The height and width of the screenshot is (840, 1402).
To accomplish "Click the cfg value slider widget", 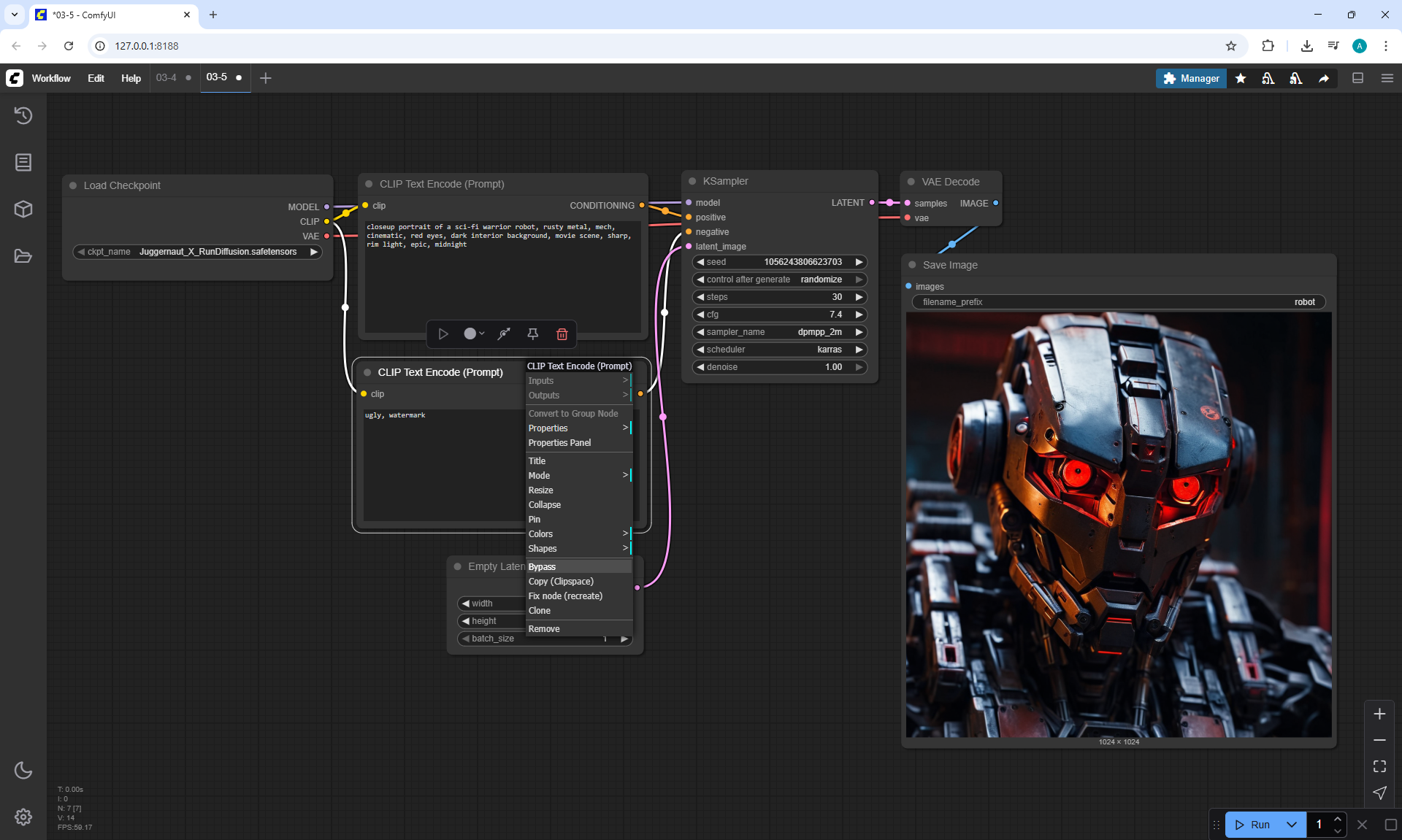I will point(778,315).
